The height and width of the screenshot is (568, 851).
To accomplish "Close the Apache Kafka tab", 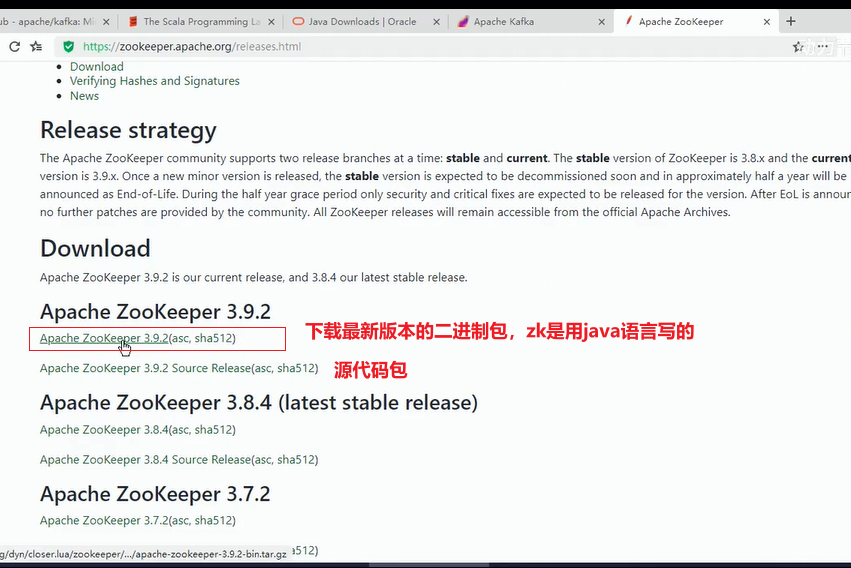I will click(x=601, y=22).
